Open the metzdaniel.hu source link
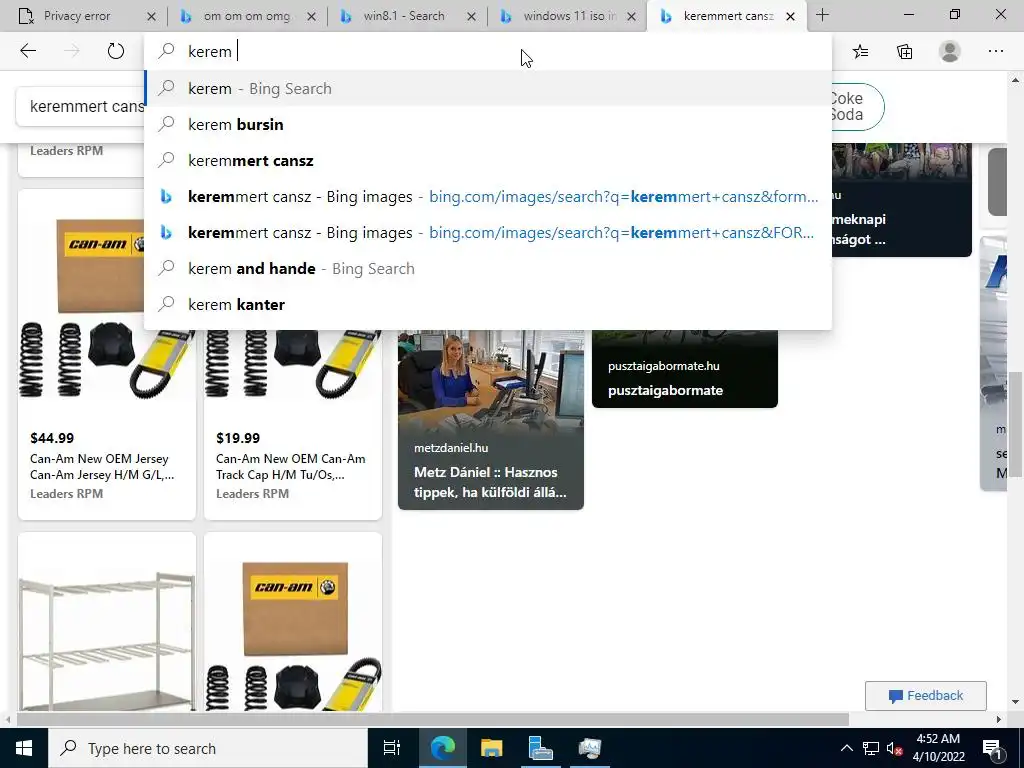 click(451, 447)
